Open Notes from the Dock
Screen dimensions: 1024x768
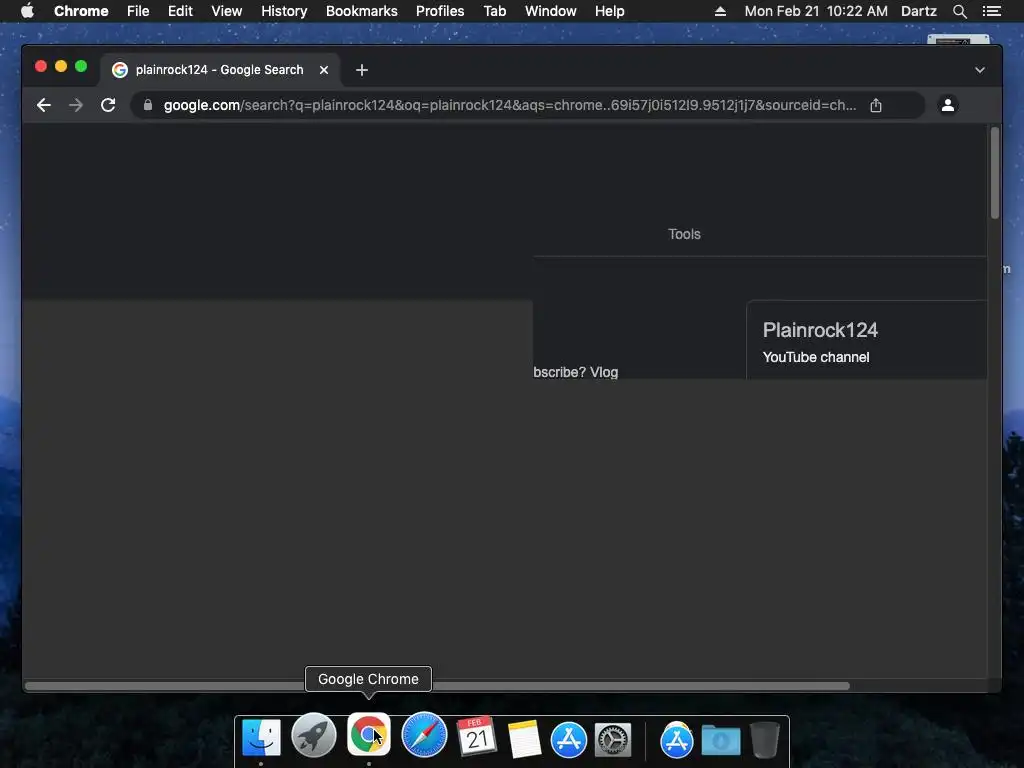pyautogui.click(x=524, y=739)
